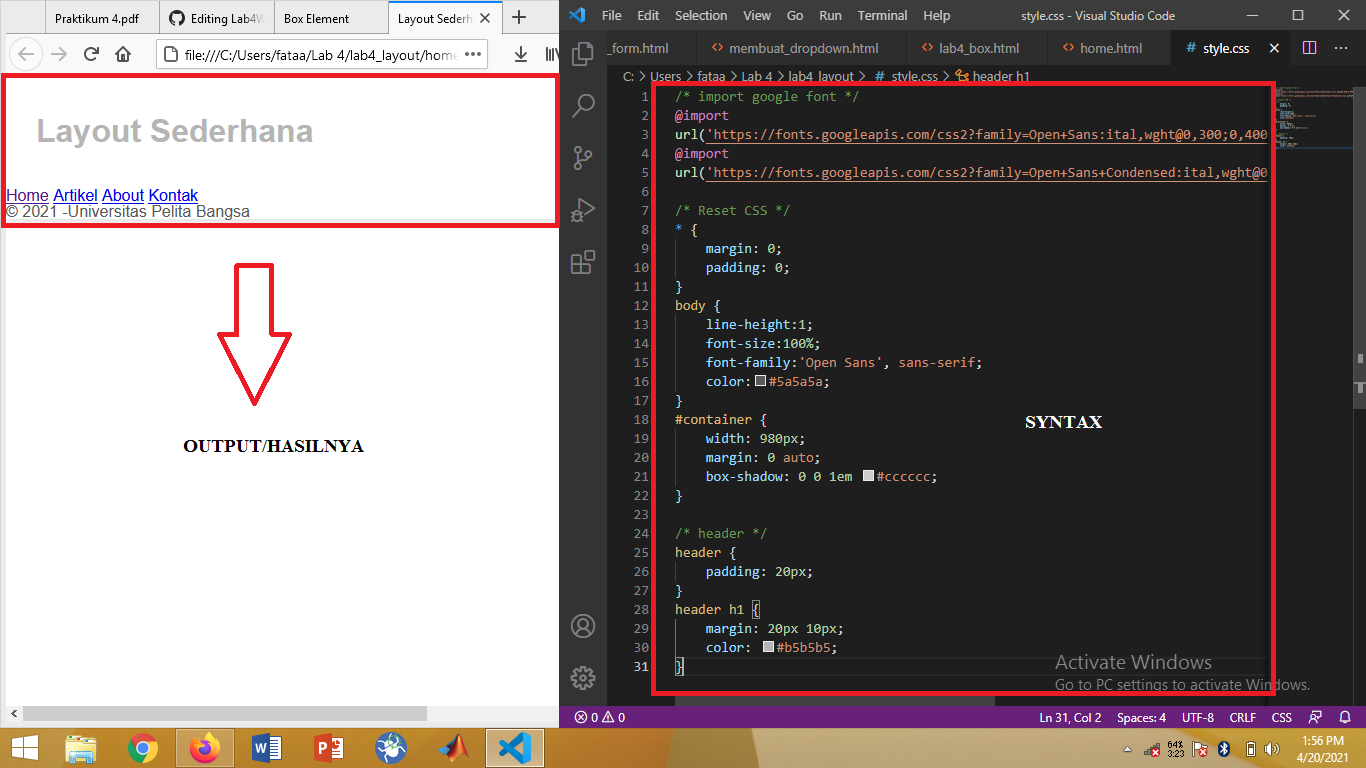Screen dimensions: 1366x768
Task: Toggle Bluetooth from the system tray icon
Action: point(1223,747)
